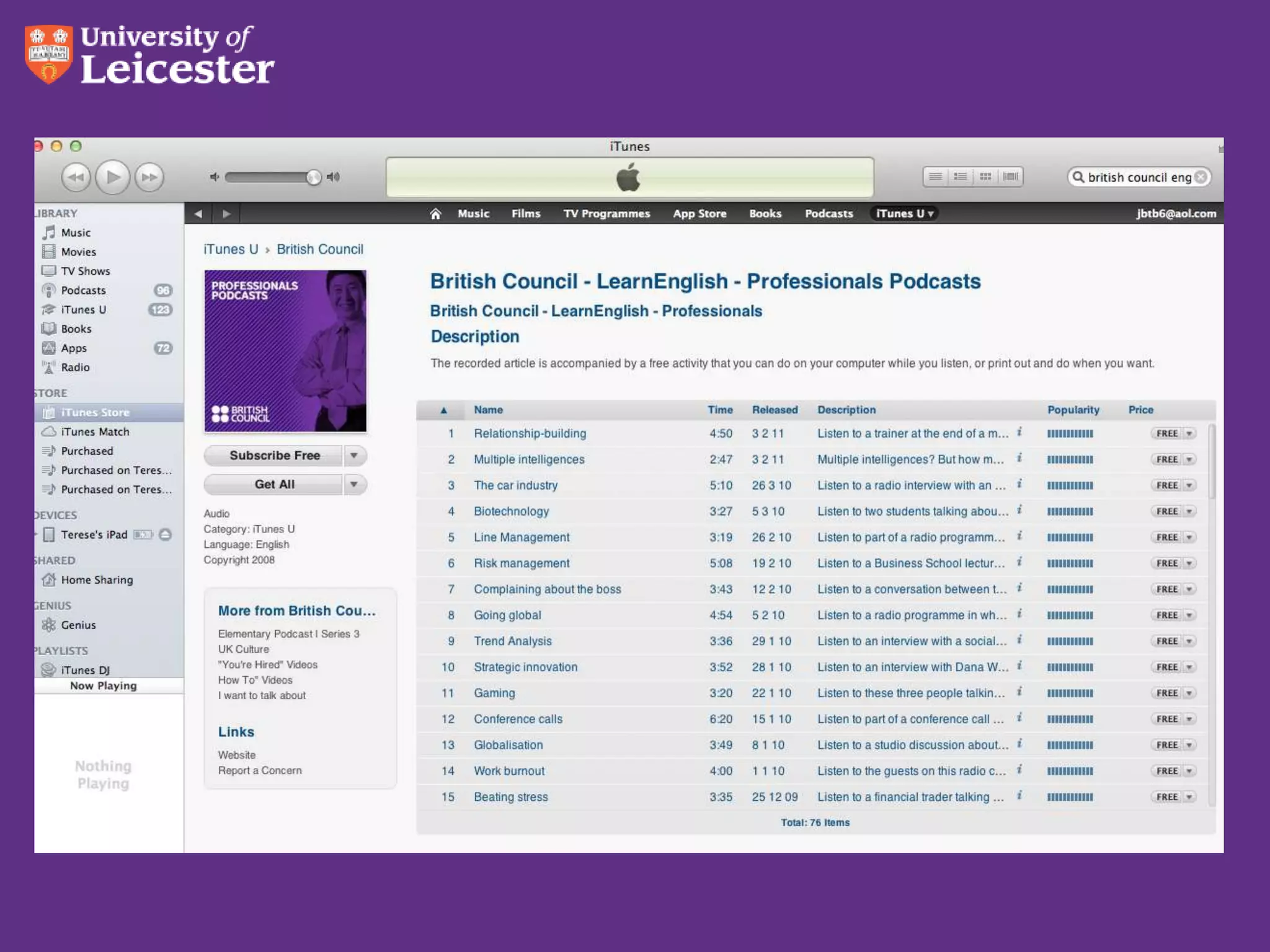The height and width of the screenshot is (952, 1270).
Task: Open the Subscribe Free dropdown arrow
Action: 353,456
